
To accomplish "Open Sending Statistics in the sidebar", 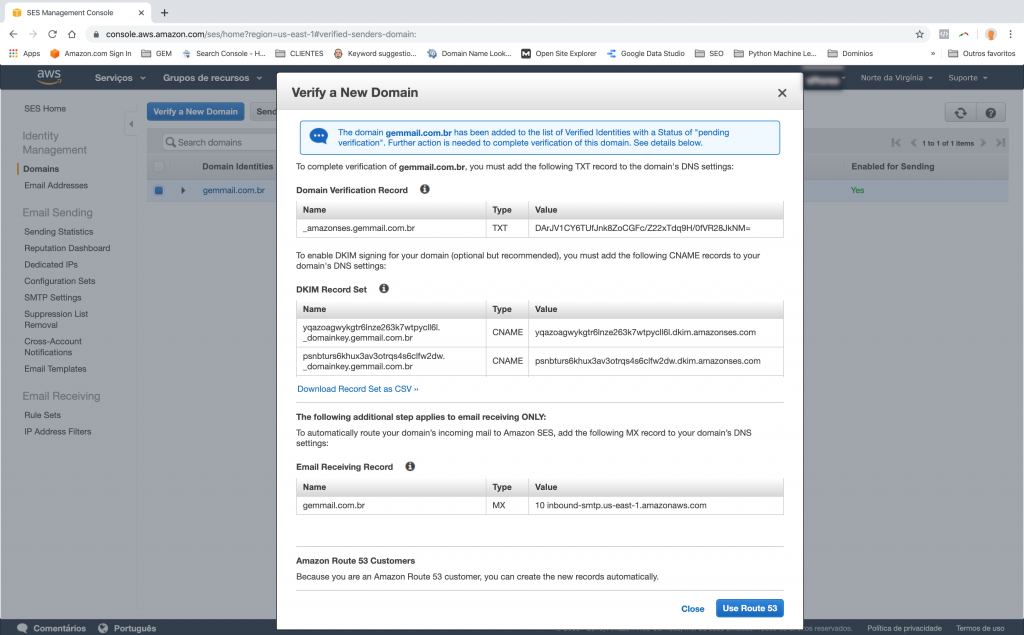I will [58, 232].
